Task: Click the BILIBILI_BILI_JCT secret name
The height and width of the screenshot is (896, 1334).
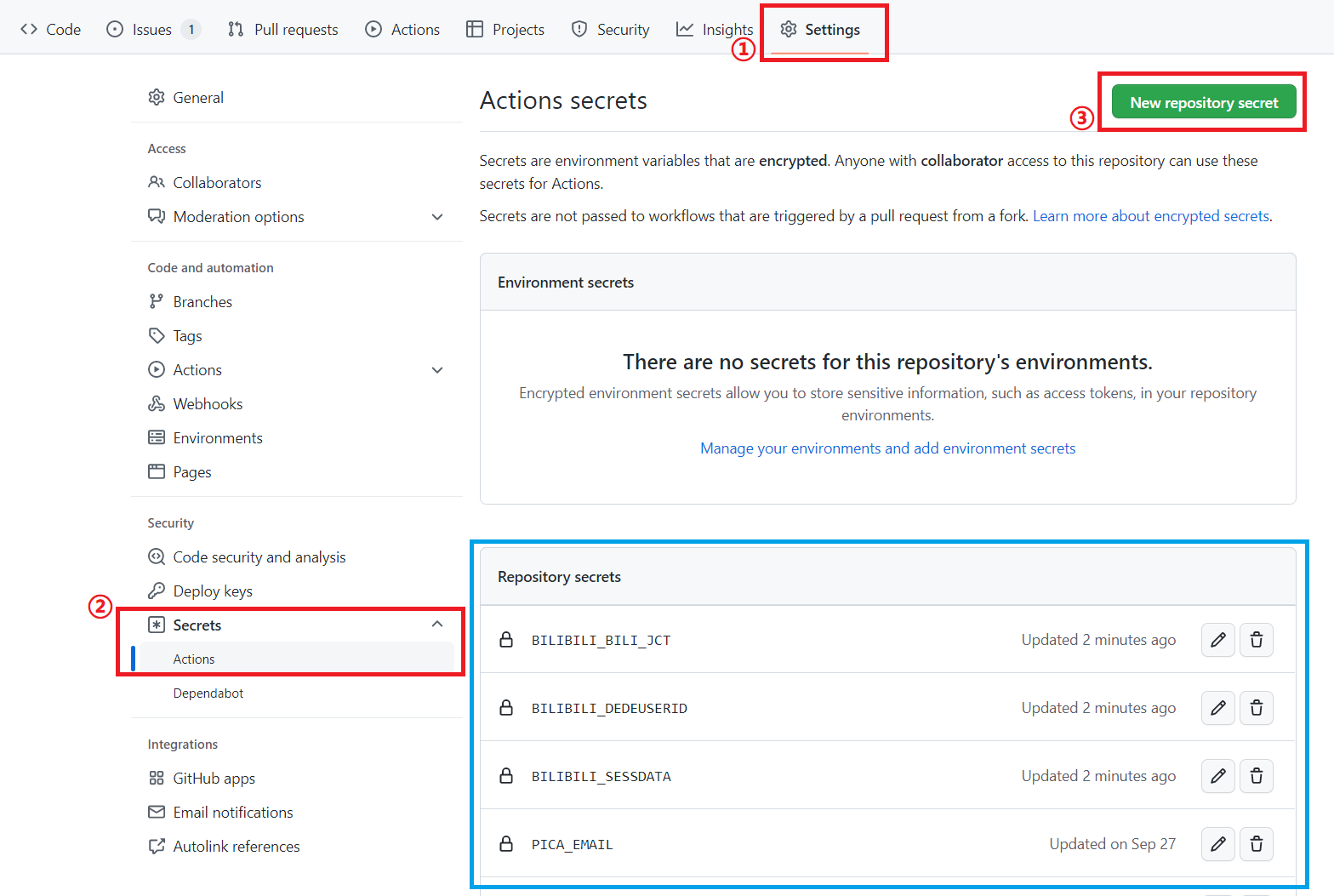Action: coord(601,641)
